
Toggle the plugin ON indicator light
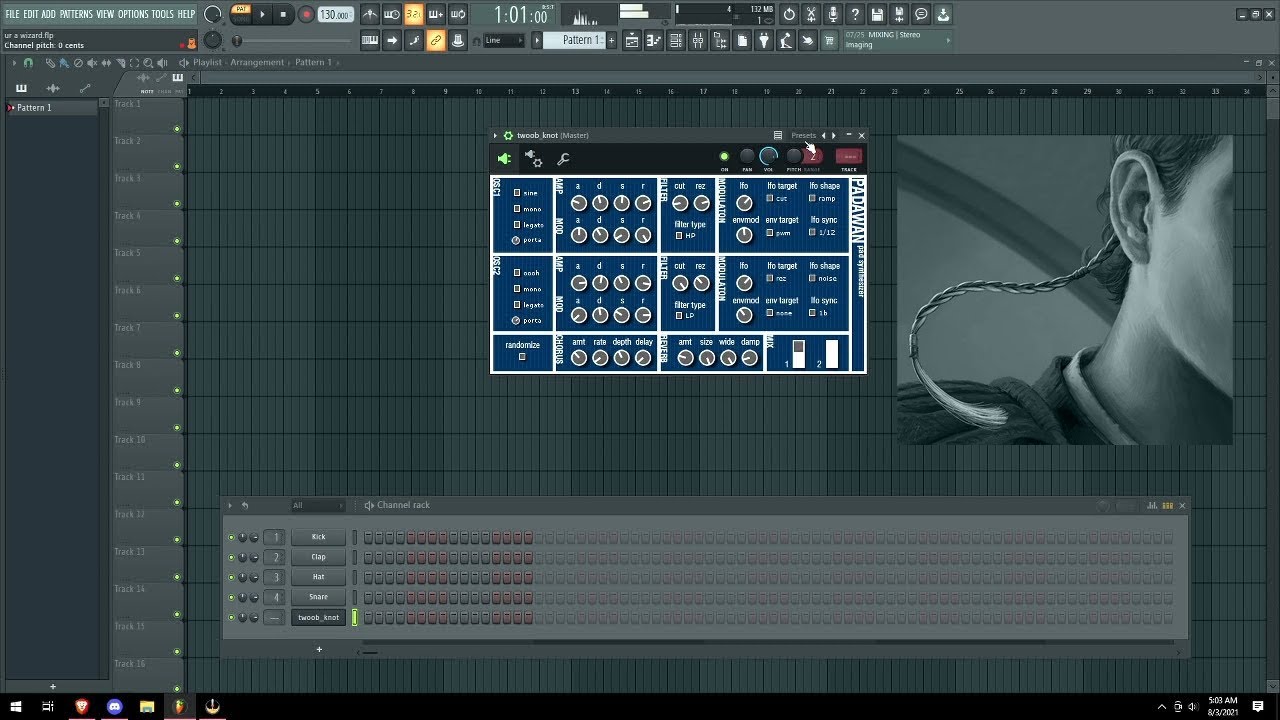pos(724,157)
